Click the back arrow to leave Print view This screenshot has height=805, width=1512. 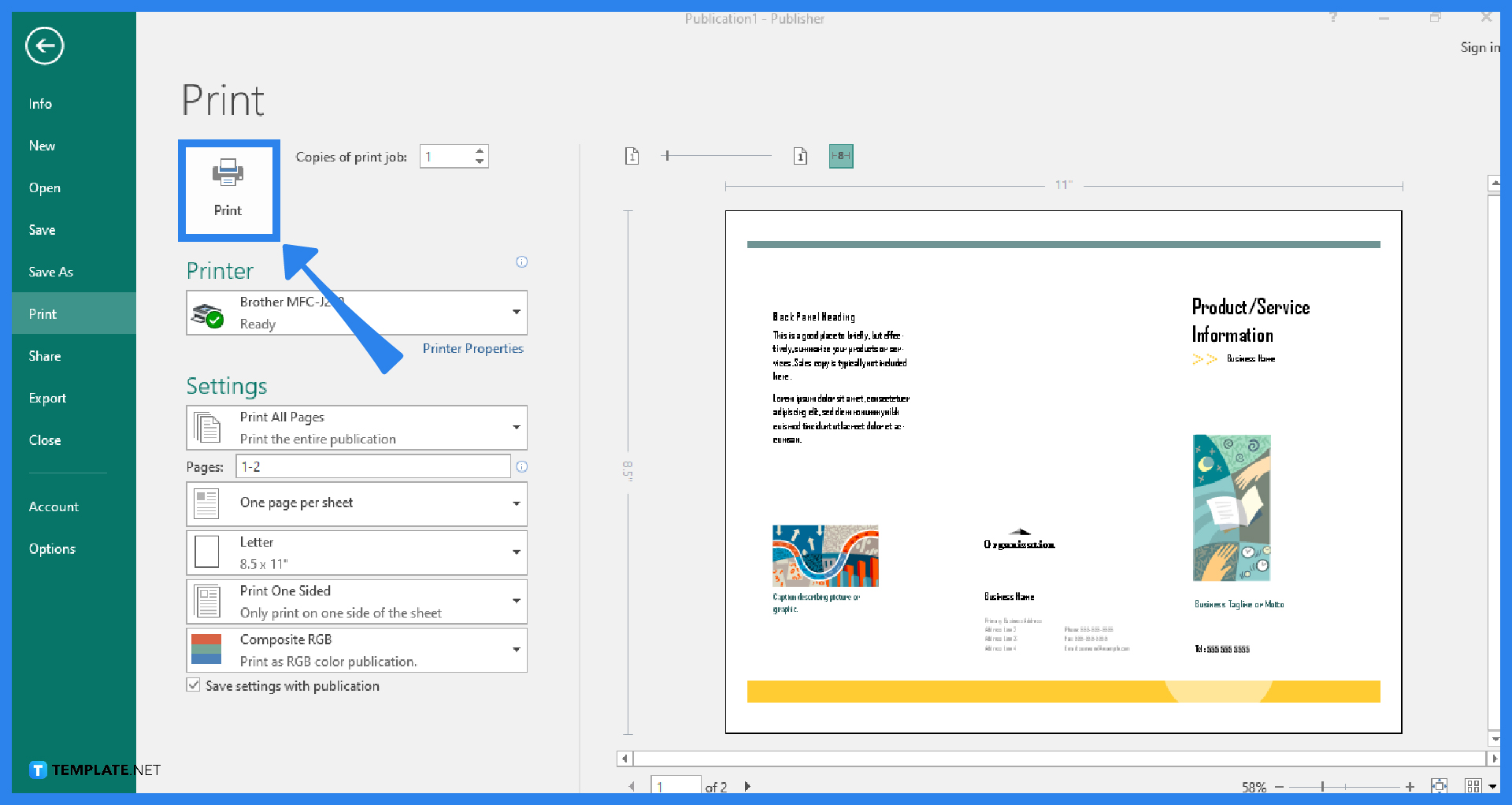pos(44,46)
